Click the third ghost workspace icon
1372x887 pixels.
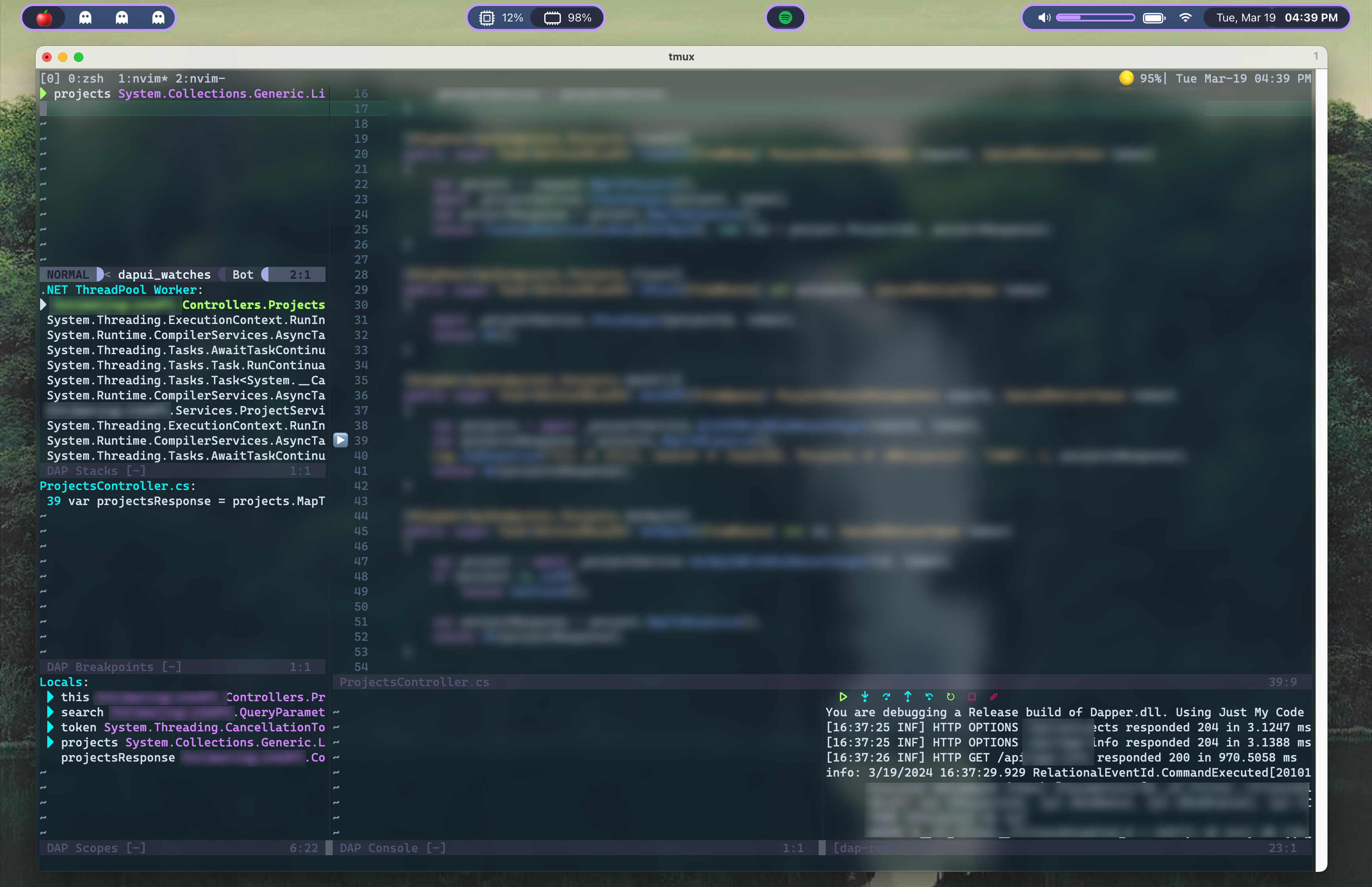[158, 18]
